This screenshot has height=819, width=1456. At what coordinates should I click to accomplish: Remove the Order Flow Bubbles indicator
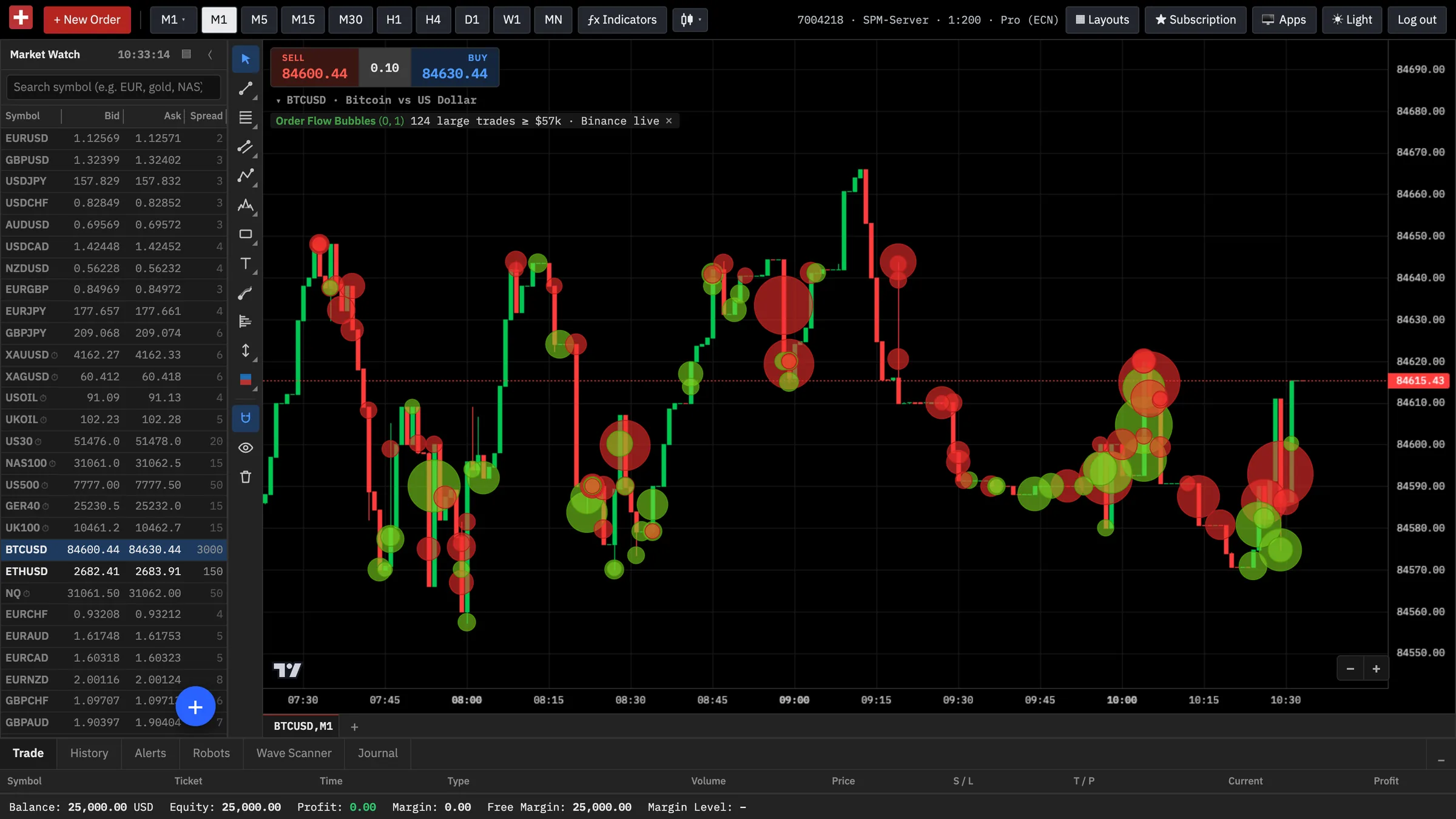(x=669, y=121)
